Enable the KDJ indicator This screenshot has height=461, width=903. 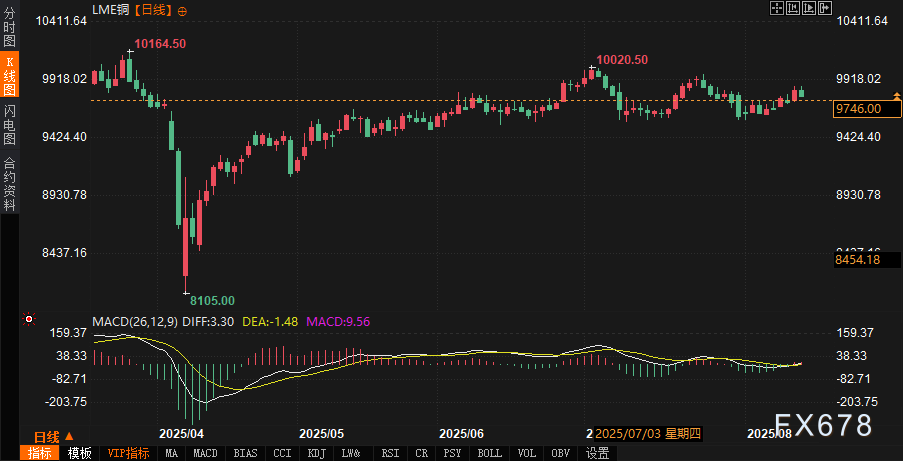pos(317,453)
